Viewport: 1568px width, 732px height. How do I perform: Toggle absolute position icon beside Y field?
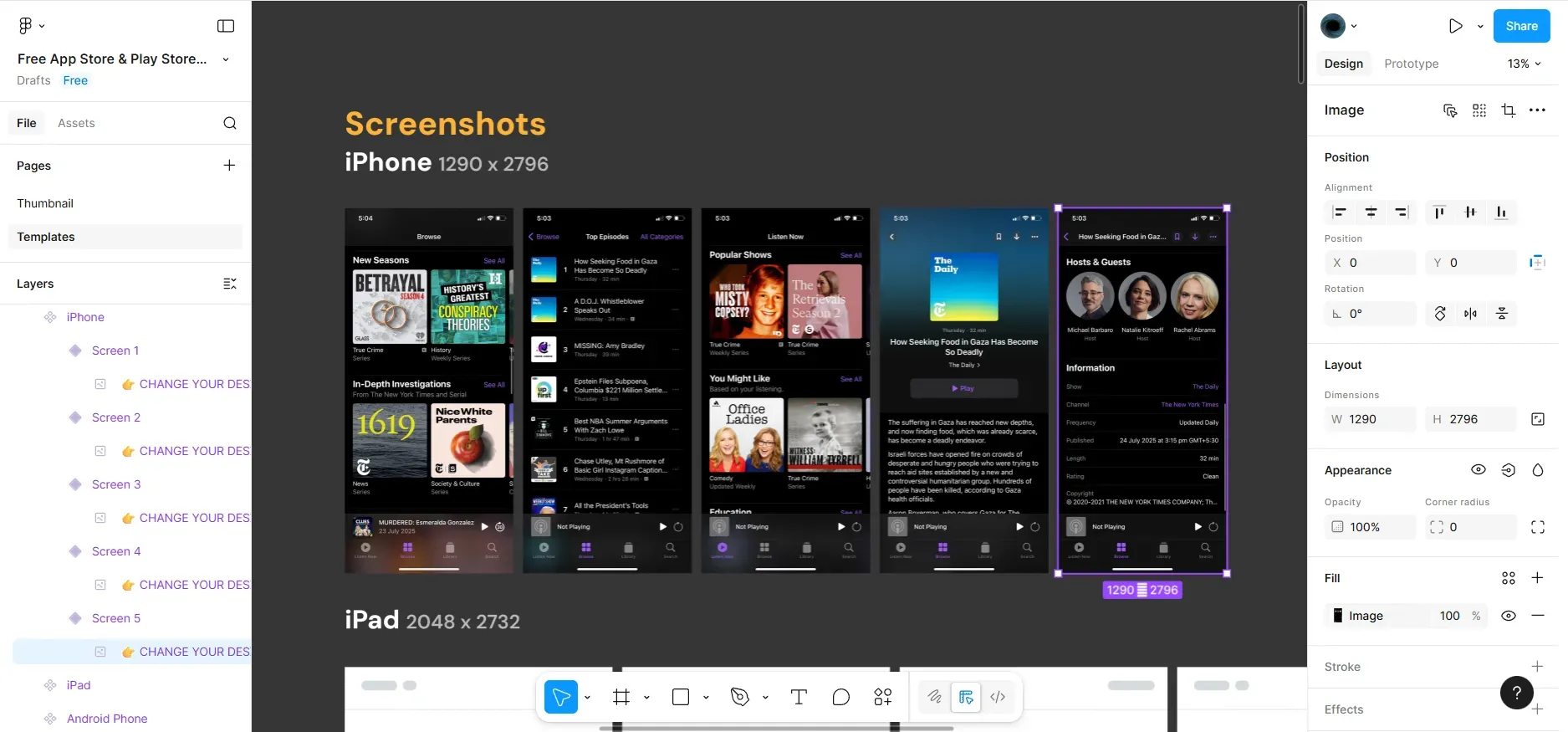[1537, 263]
